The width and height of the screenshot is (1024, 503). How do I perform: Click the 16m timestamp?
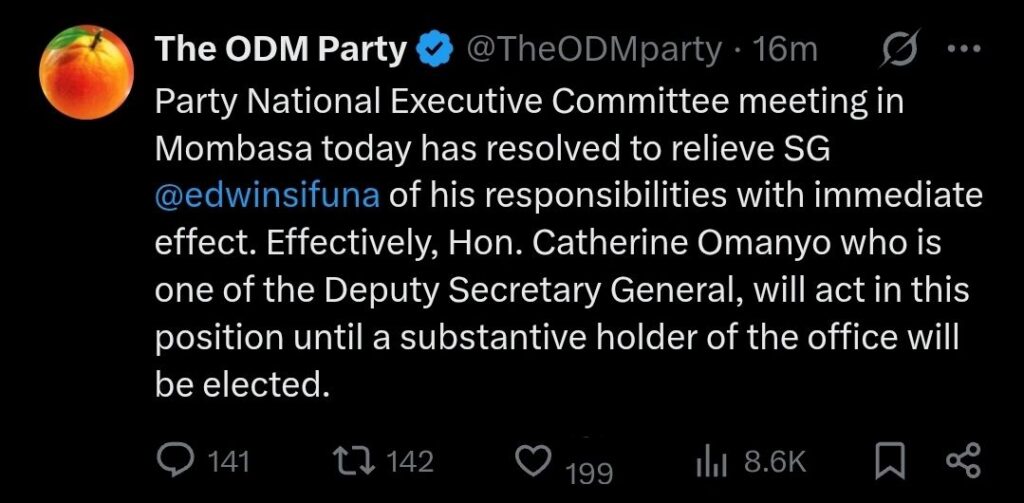pyautogui.click(x=787, y=49)
